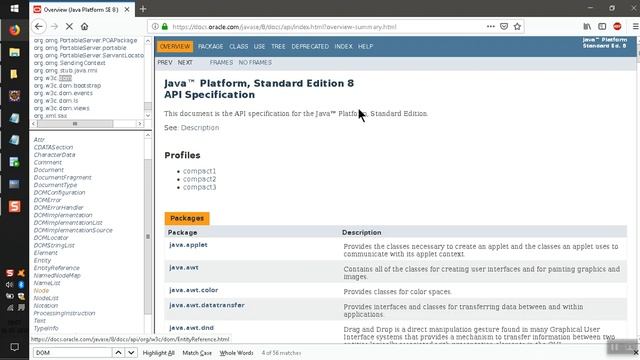Viewport: 640px width, 360px height.
Task: Open the USE navigation item
Action: click(259, 47)
